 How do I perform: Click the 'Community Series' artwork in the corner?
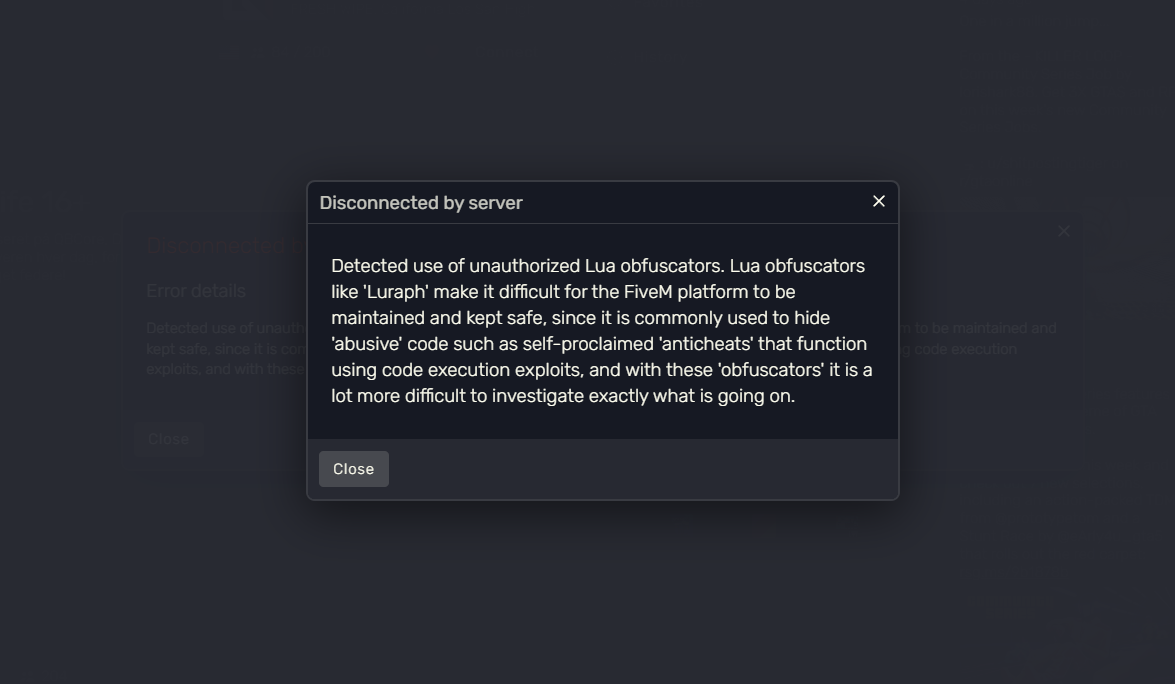(x=1010, y=607)
